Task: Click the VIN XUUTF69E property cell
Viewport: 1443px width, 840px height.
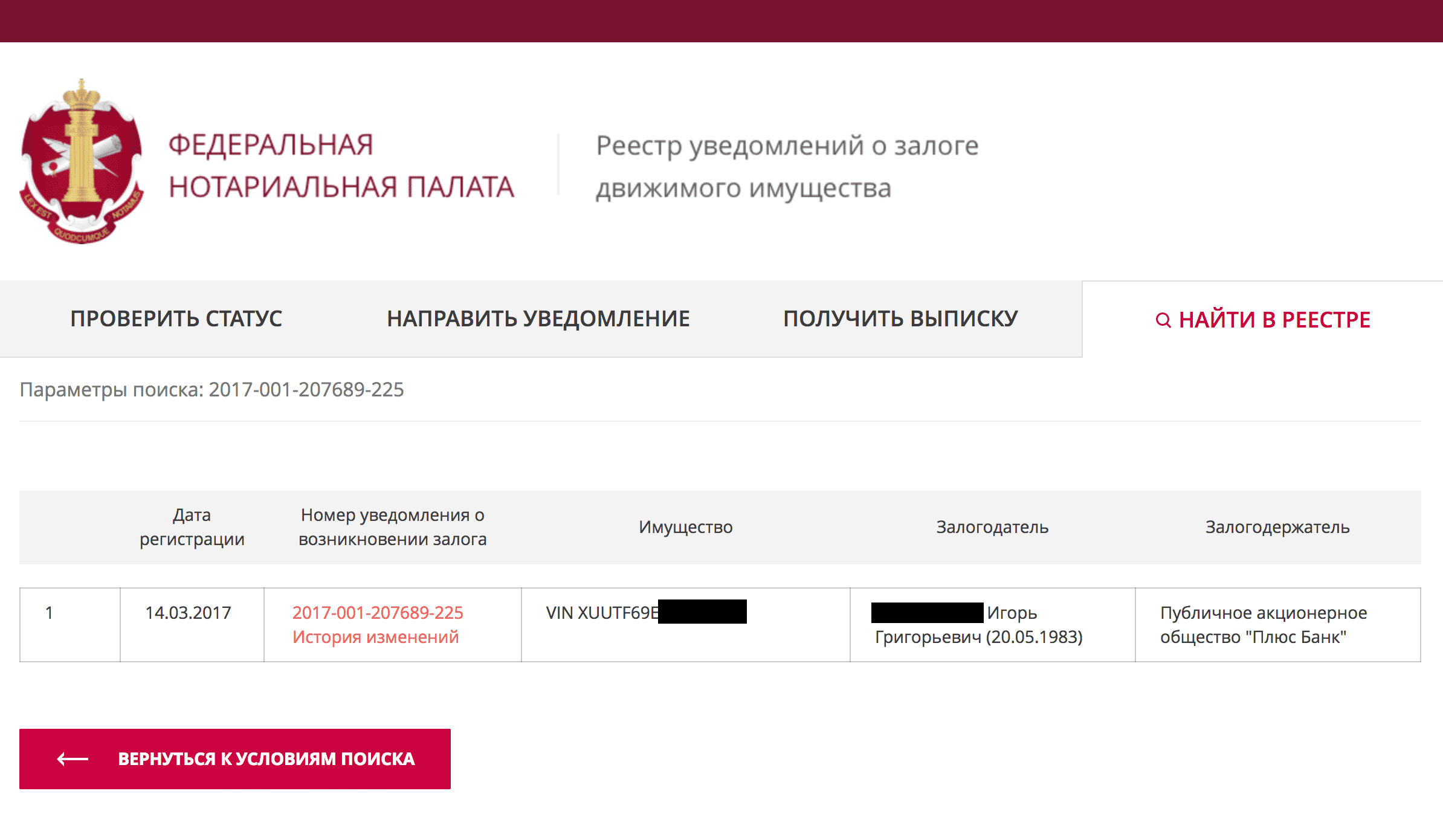Action: (686, 625)
